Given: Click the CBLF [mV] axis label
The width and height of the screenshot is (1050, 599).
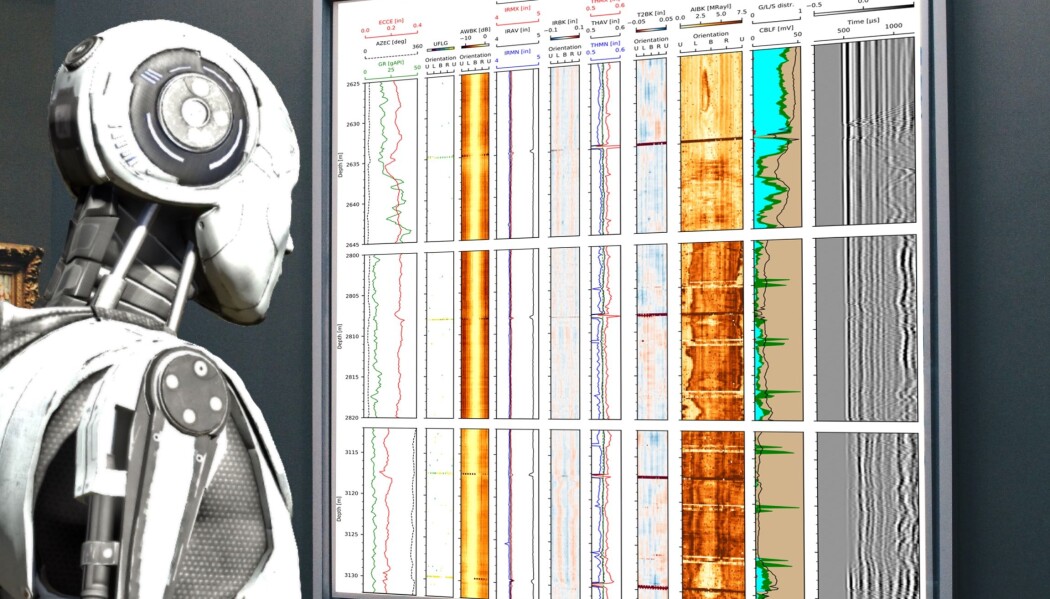Looking at the screenshot, I should [776, 29].
